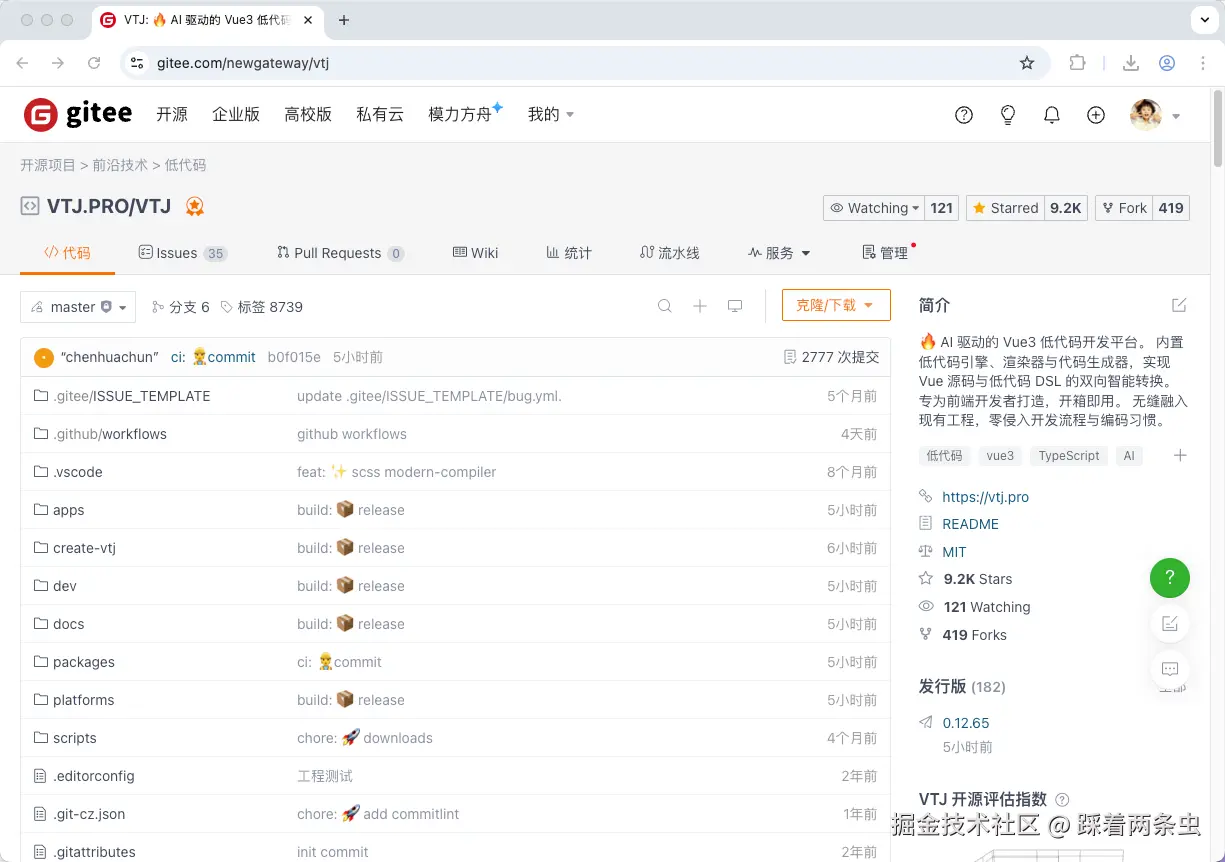Image resolution: width=1225 pixels, height=862 pixels.
Task: Open the Wiki tab
Action: [x=476, y=253]
